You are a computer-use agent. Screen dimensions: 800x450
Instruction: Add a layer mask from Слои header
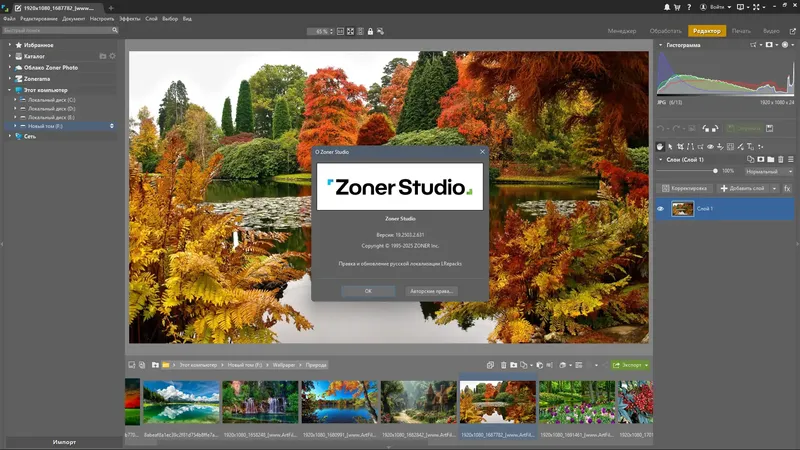pyautogui.click(x=761, y=160)
